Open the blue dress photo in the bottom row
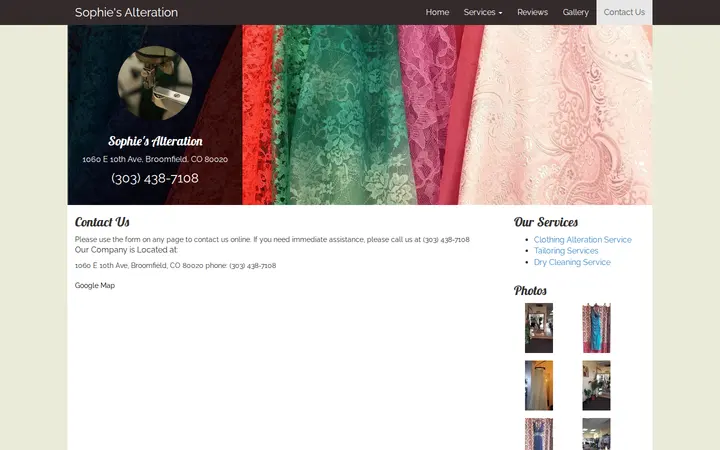 (x=539, y=434)
